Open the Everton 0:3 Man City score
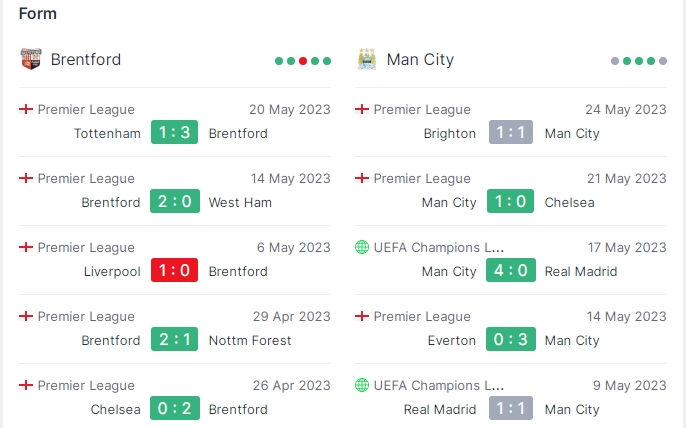Screen dimensions: 686x428 tap(511, 339)
